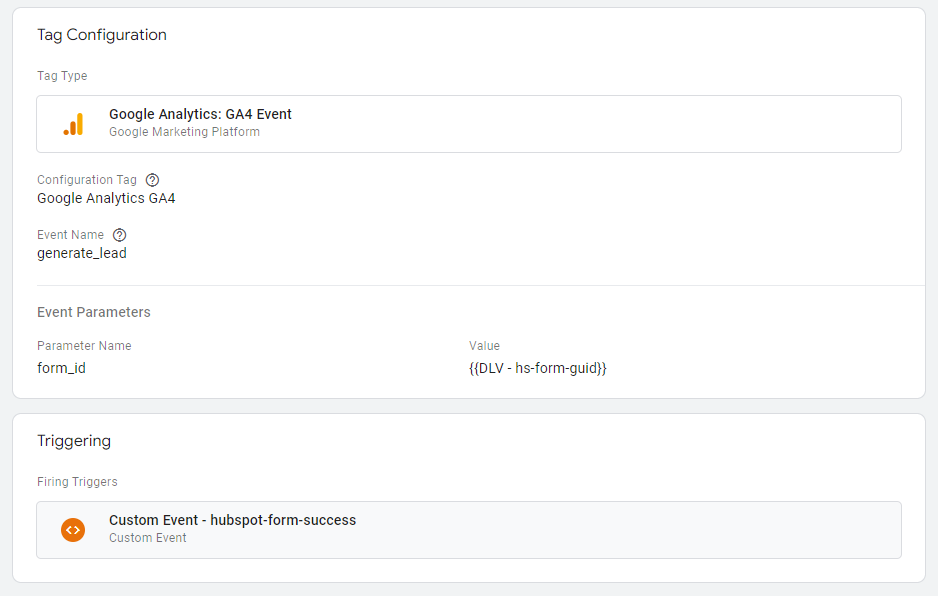938x596 pixels.
Task: Select the Google Analytics: GA4 Event tag type
Action: click(469, 124)
